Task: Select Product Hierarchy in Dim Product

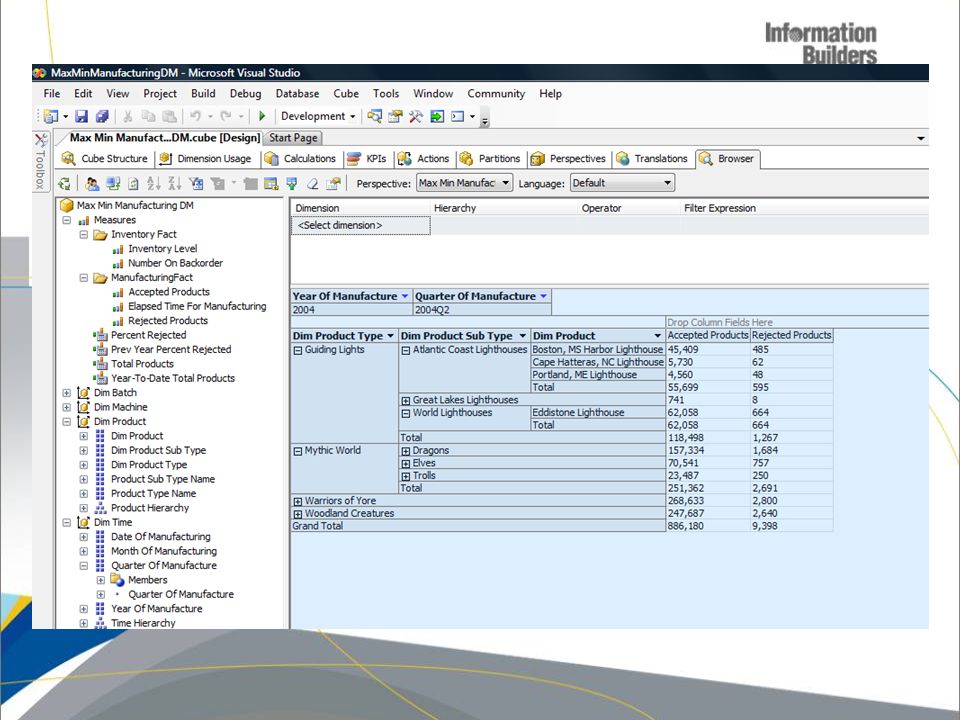Action: point(150,508)
